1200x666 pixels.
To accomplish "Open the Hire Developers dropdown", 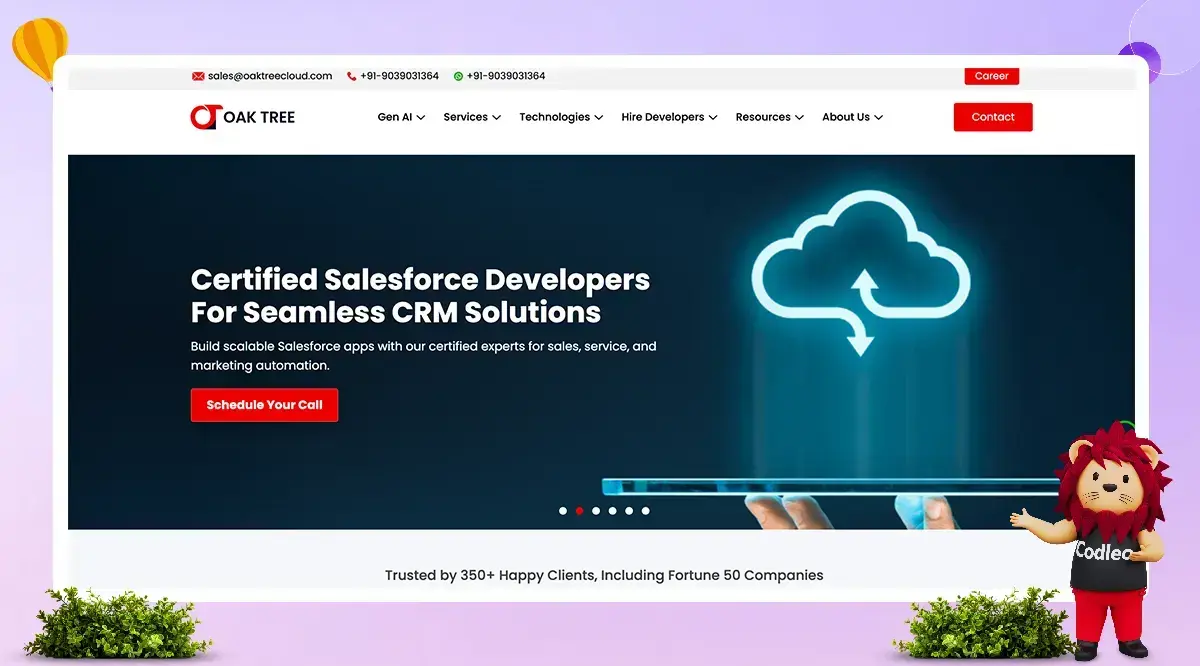I will pos(669,117).
